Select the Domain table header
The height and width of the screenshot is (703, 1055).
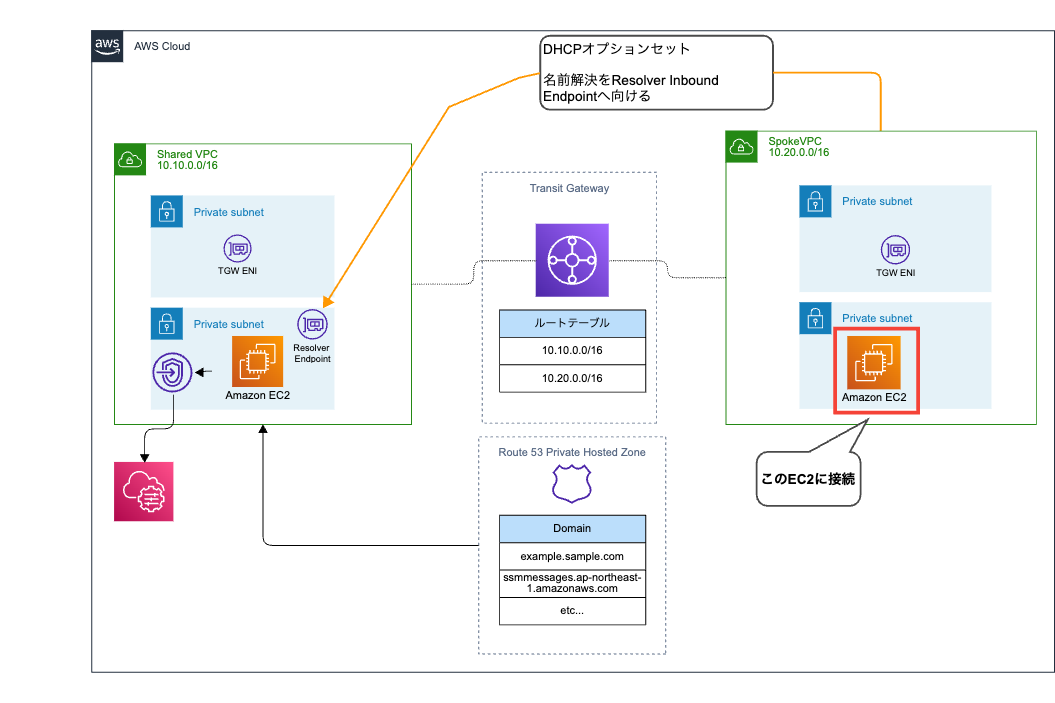(x=571, y=528)
